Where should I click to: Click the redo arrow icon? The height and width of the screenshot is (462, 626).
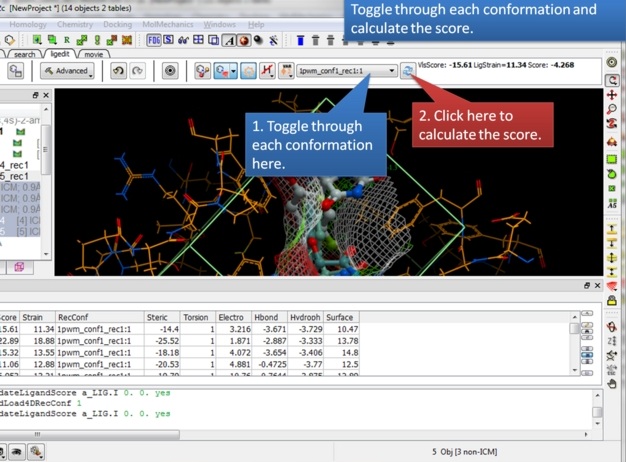pyautogui.click(x=137, y=71)
